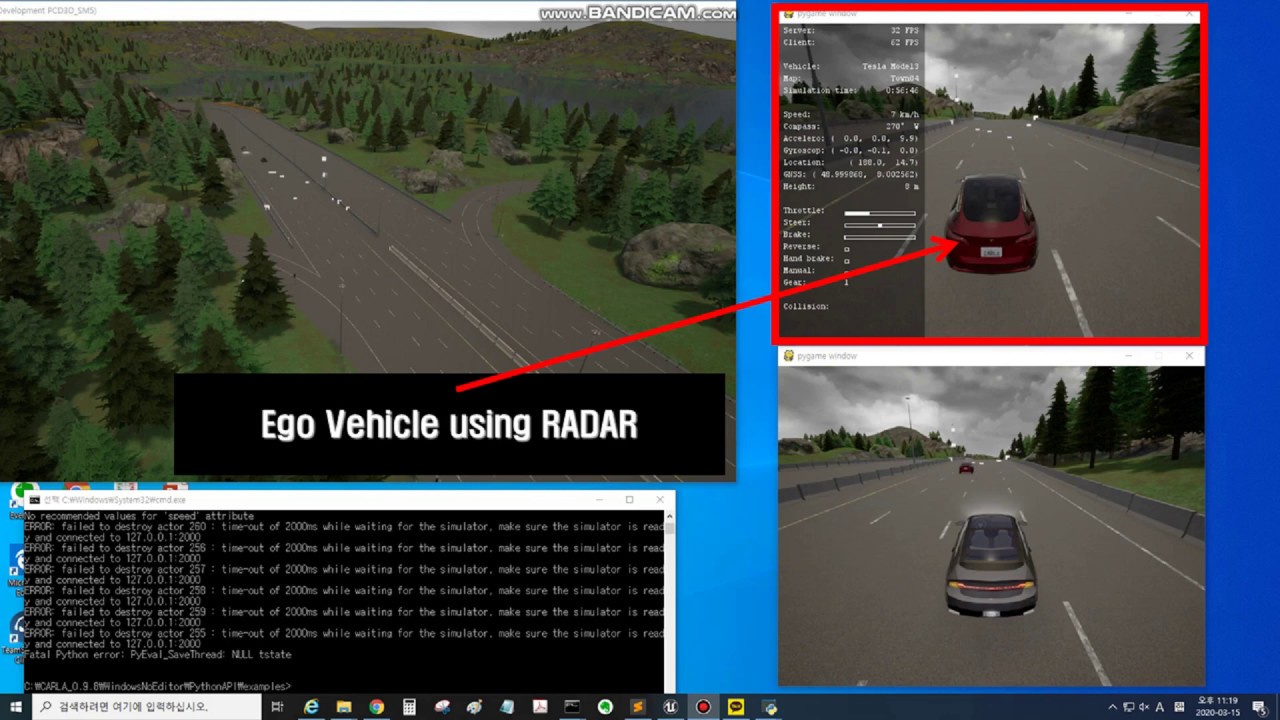Click the cmd.exe window title text

click(115, 499)
